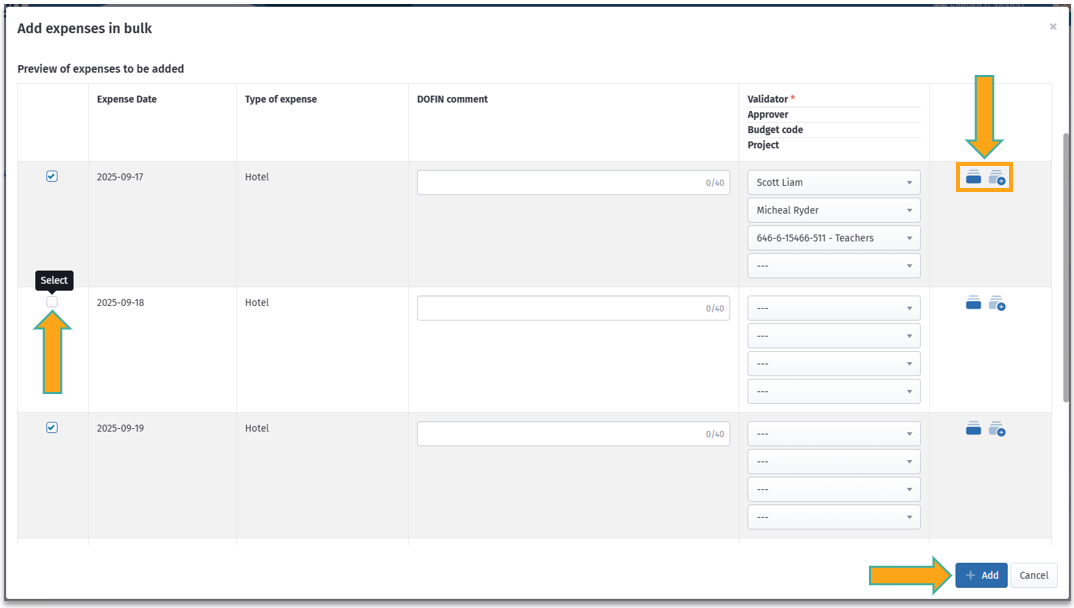The image size is (1074, 608).
Task: Uncheck the 2025-09-19 expense checkbox
Action: click(x=52, y=427)
